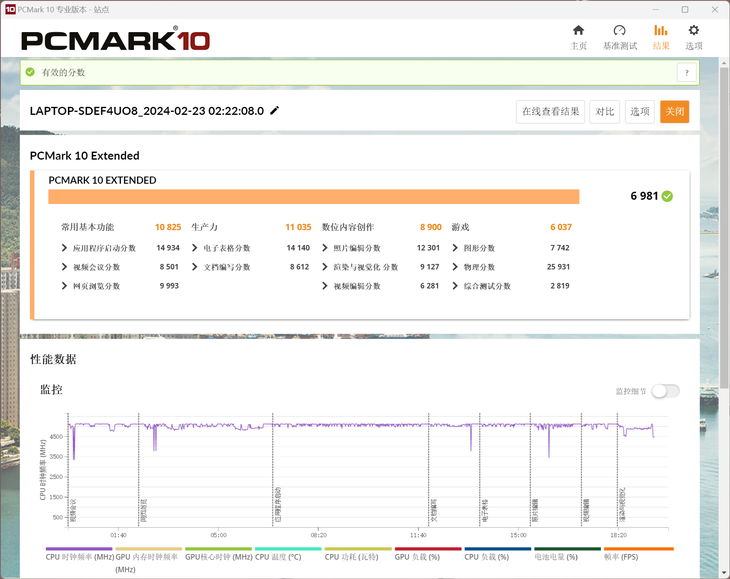The width and height of the screenshot is (730, 579).
Task: Click 数位内容创作 score 8 900
Action: point(431,227)
